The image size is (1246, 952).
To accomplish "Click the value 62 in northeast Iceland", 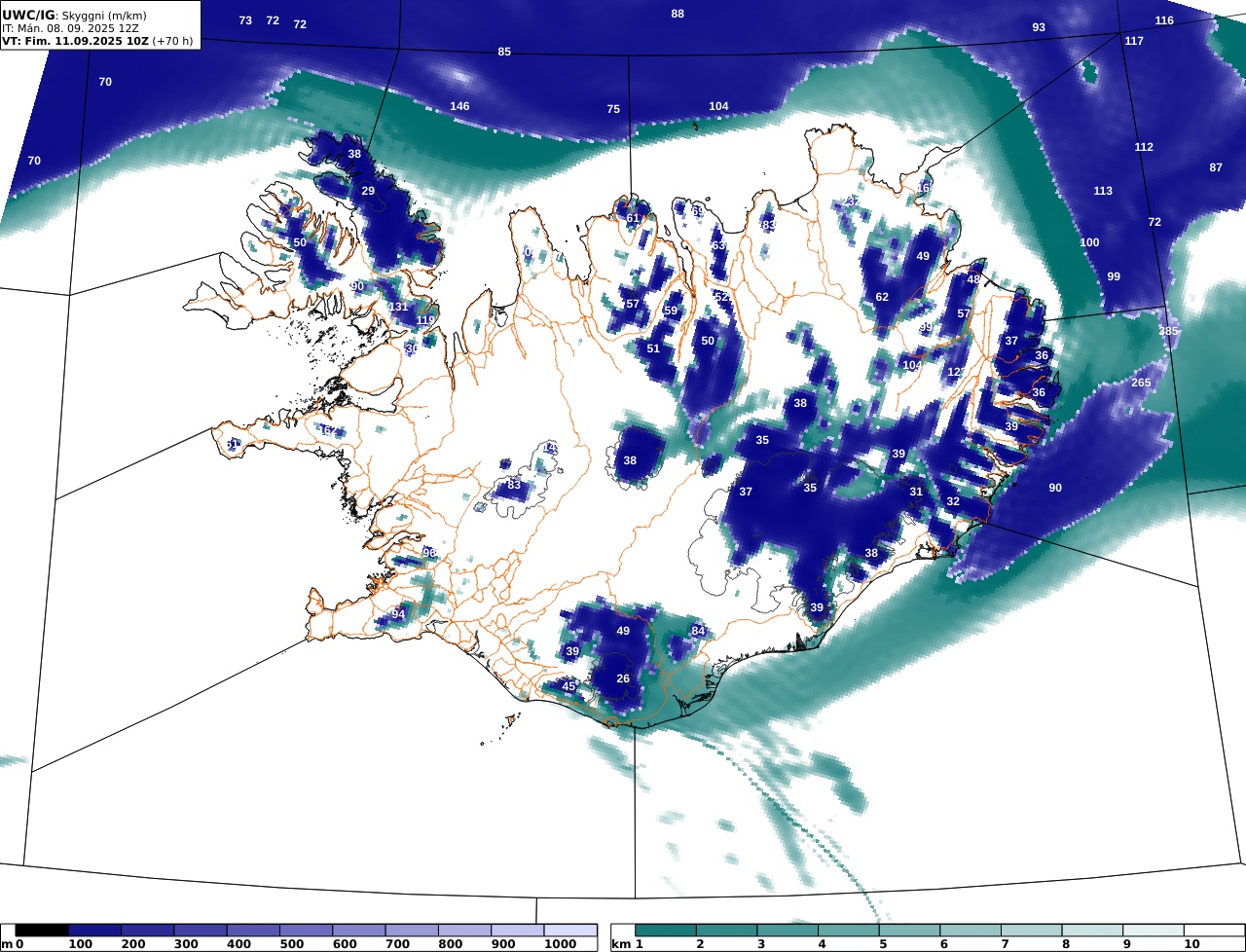I will click(882, 297).
